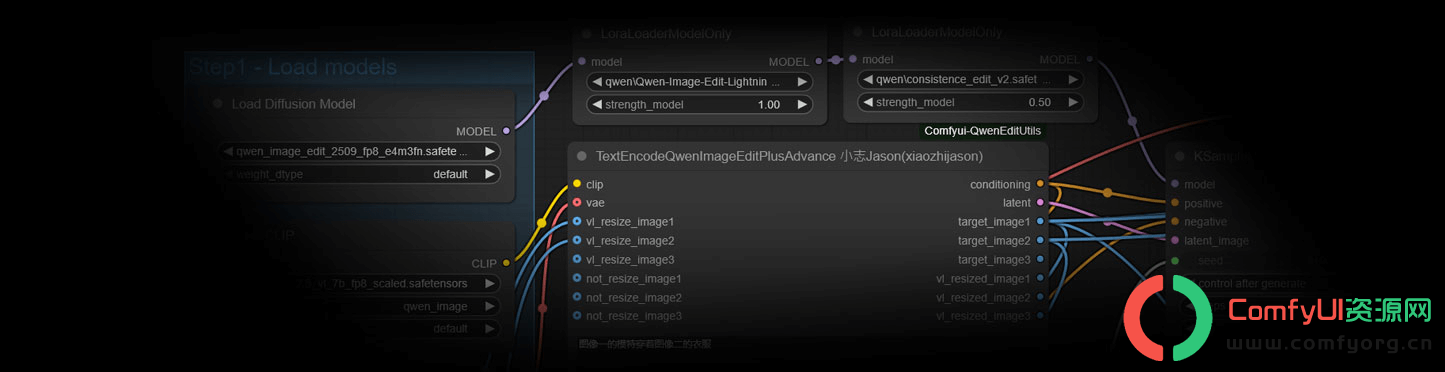1445x372 pixels.
Task: Next option arrow on vl_7b_fp8_scaled.safetensors field
Action: click(x=489, y=283)
